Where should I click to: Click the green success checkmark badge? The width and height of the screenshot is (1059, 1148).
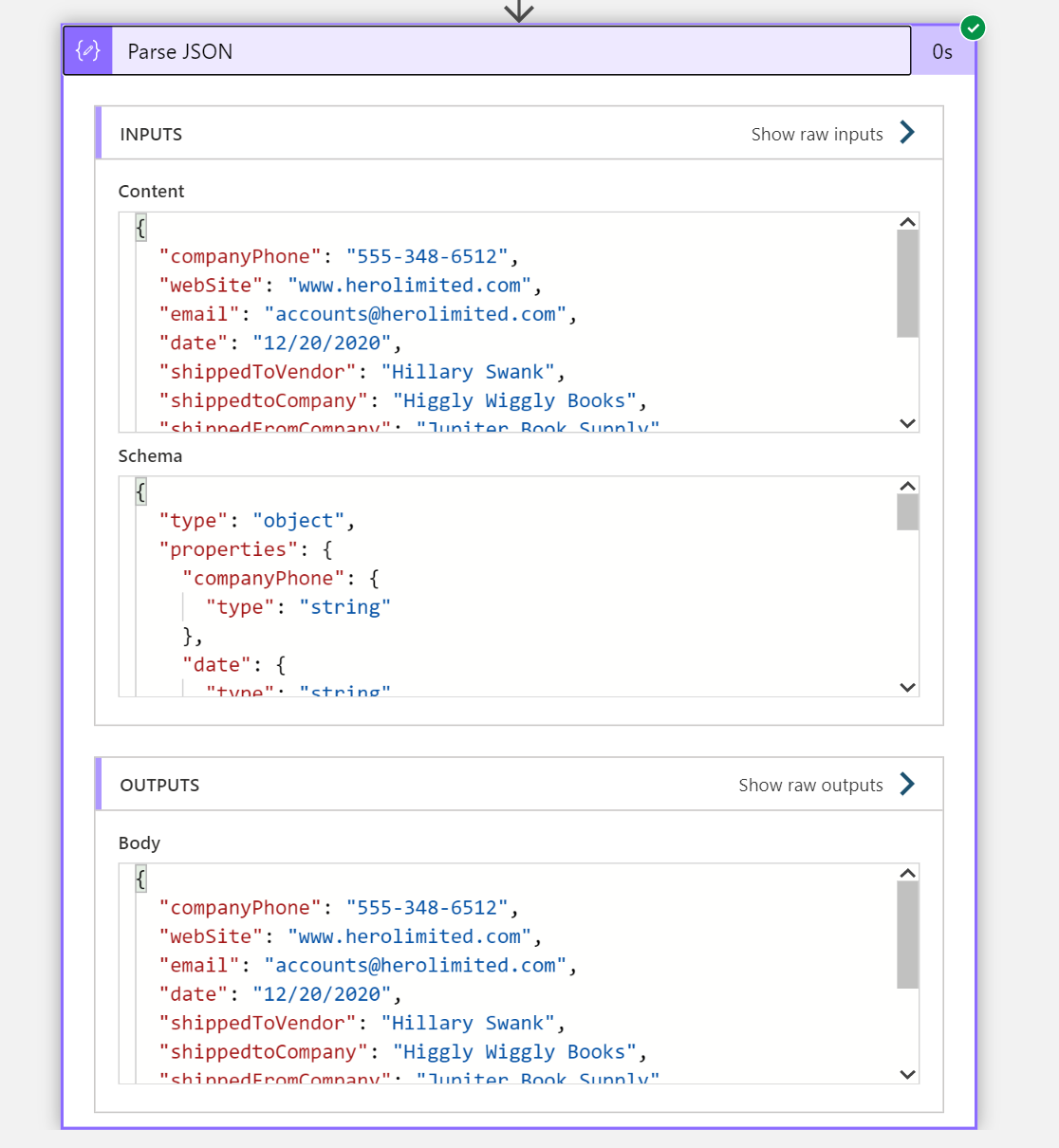tap(973, 28)
